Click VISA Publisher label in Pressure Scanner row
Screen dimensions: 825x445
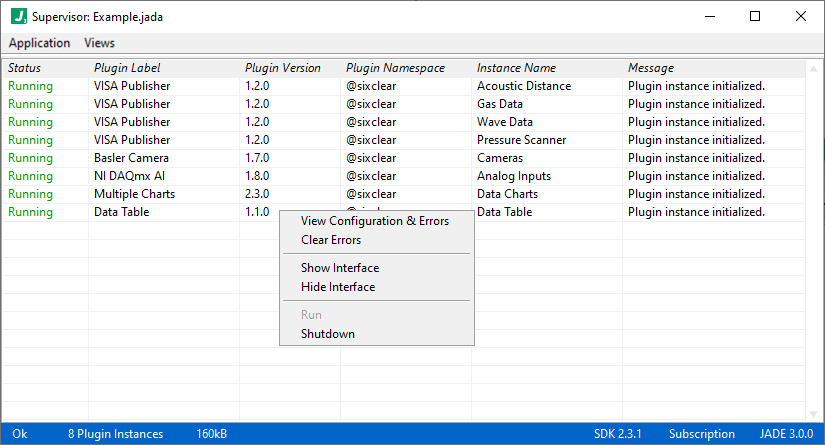132,140
